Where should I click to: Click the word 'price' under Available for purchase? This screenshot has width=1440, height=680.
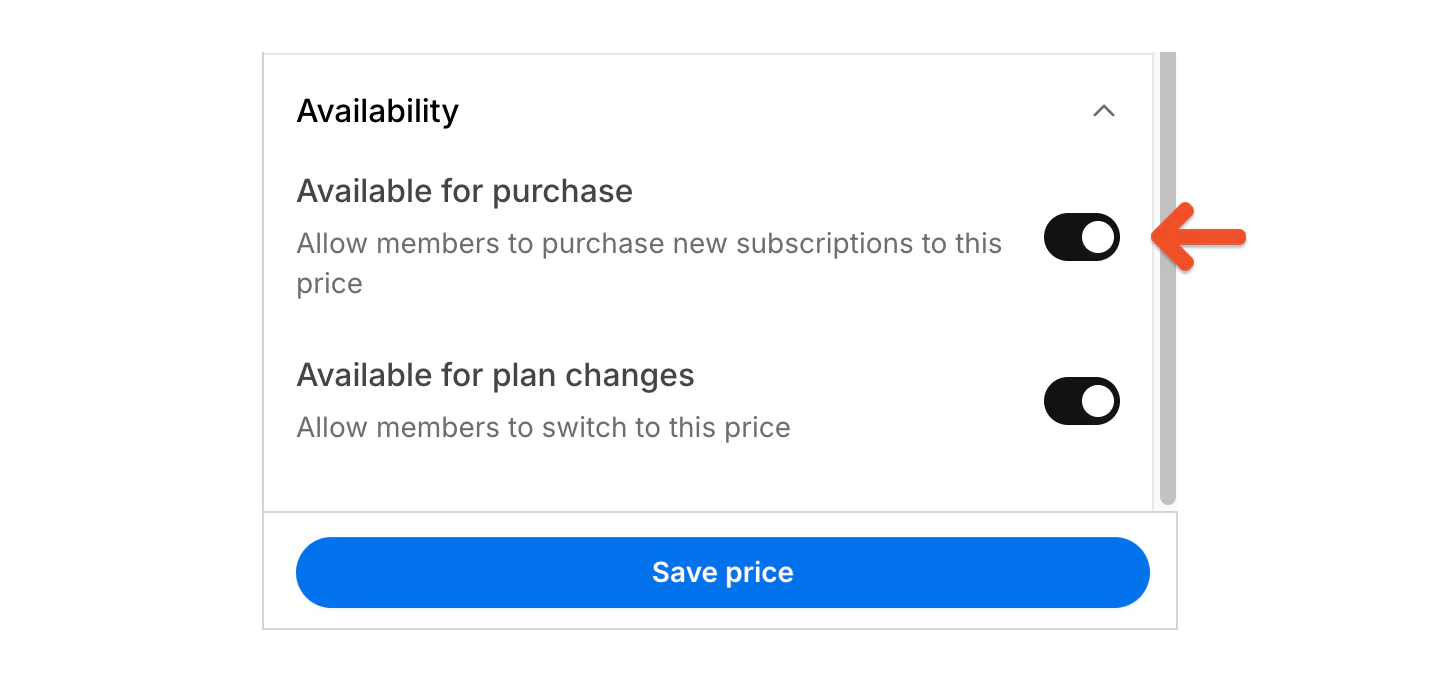tap(329, 284)
